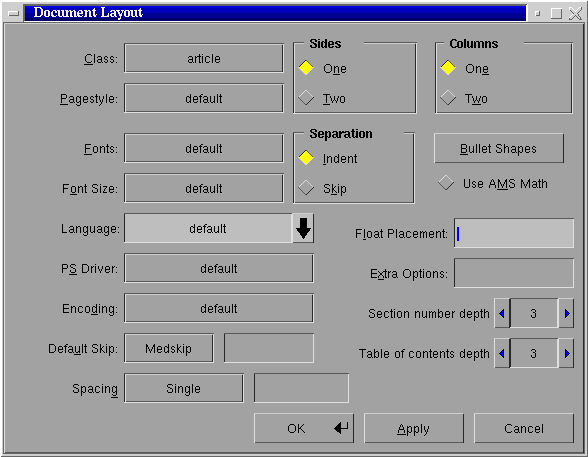Click the Extra Options input field
588x457 pixels.
514,273
